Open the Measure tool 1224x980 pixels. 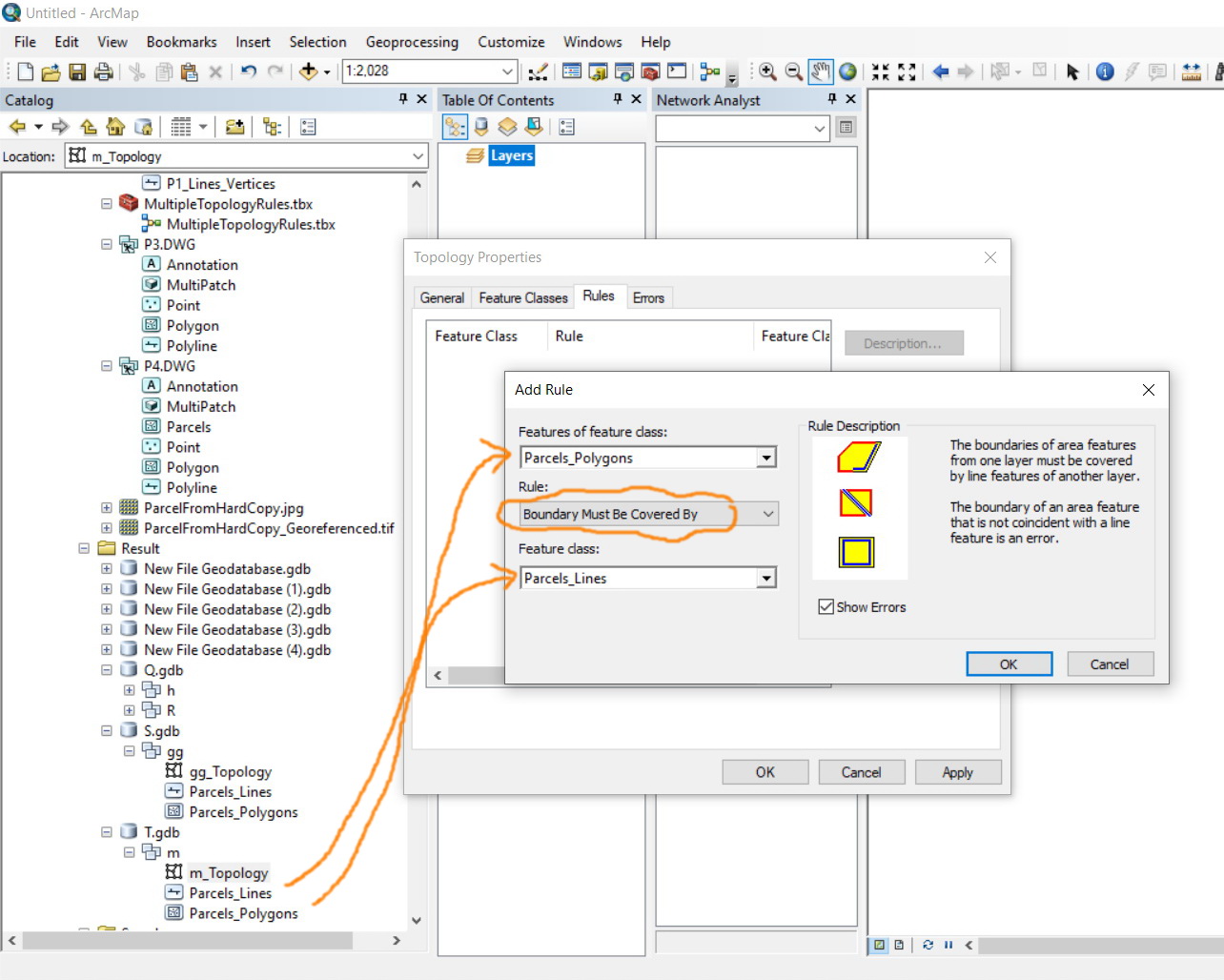pyautogui.click(x=1192, y=71)
